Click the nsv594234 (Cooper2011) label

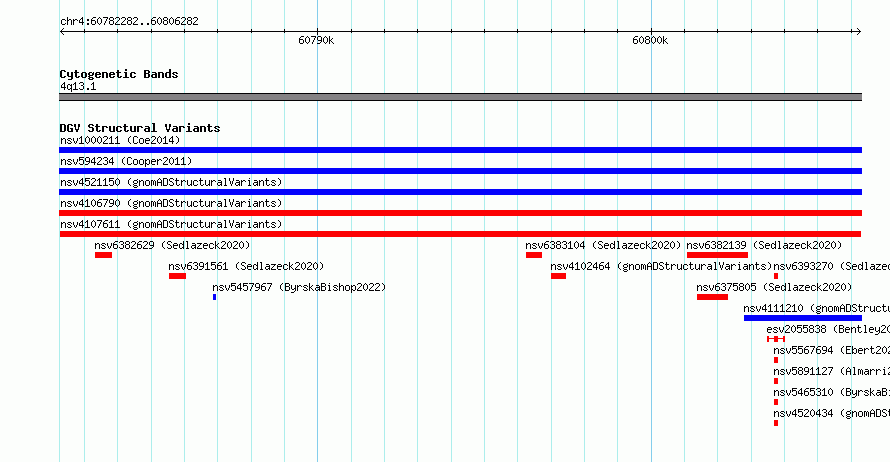[126, 161]
